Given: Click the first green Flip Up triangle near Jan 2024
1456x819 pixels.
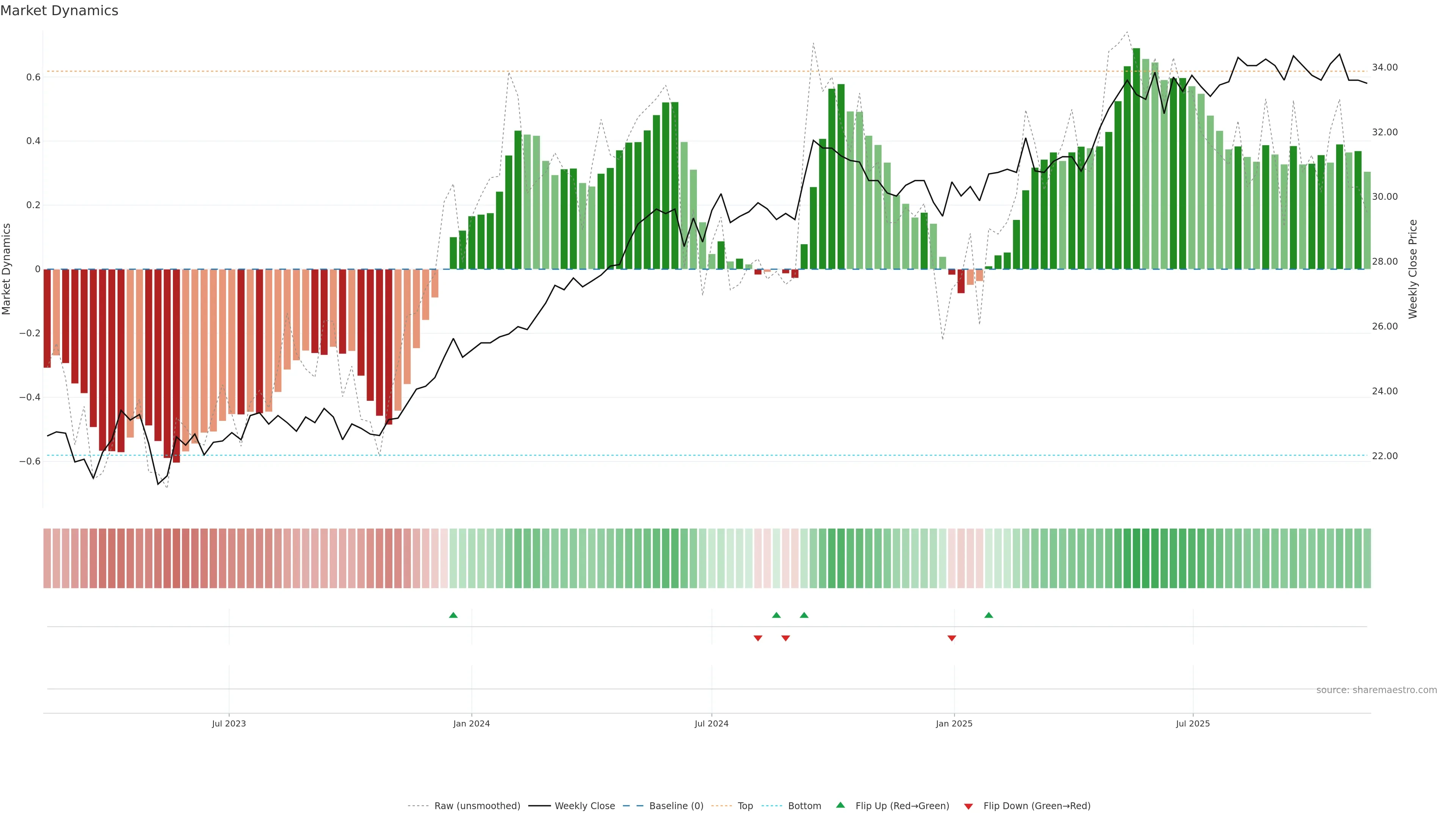Looking at the screenshot, I should click(453, 615).
